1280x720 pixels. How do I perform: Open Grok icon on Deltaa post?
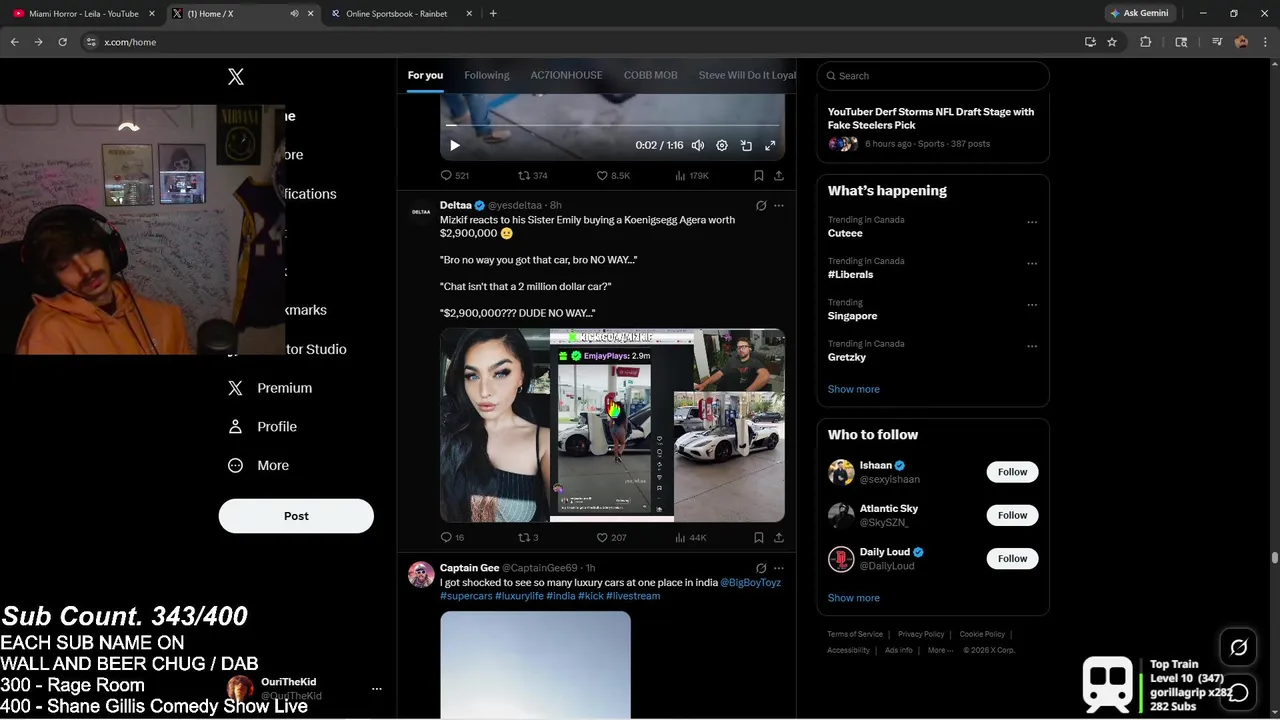tap(761, 205)
